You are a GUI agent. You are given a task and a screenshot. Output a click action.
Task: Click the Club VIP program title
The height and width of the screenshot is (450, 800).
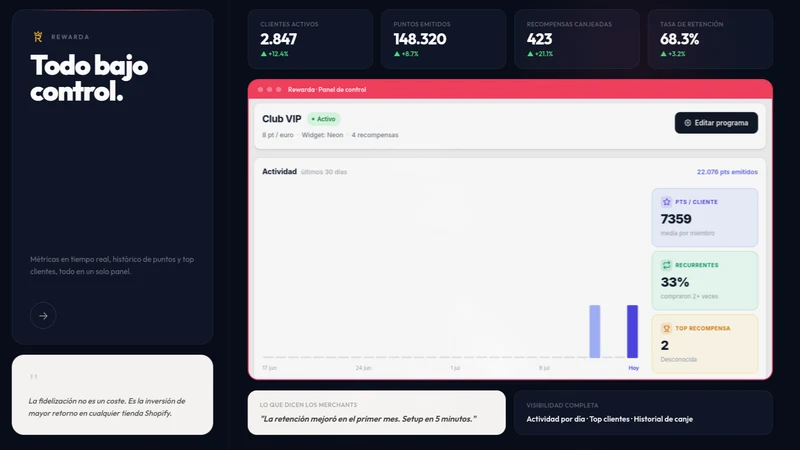282,119
